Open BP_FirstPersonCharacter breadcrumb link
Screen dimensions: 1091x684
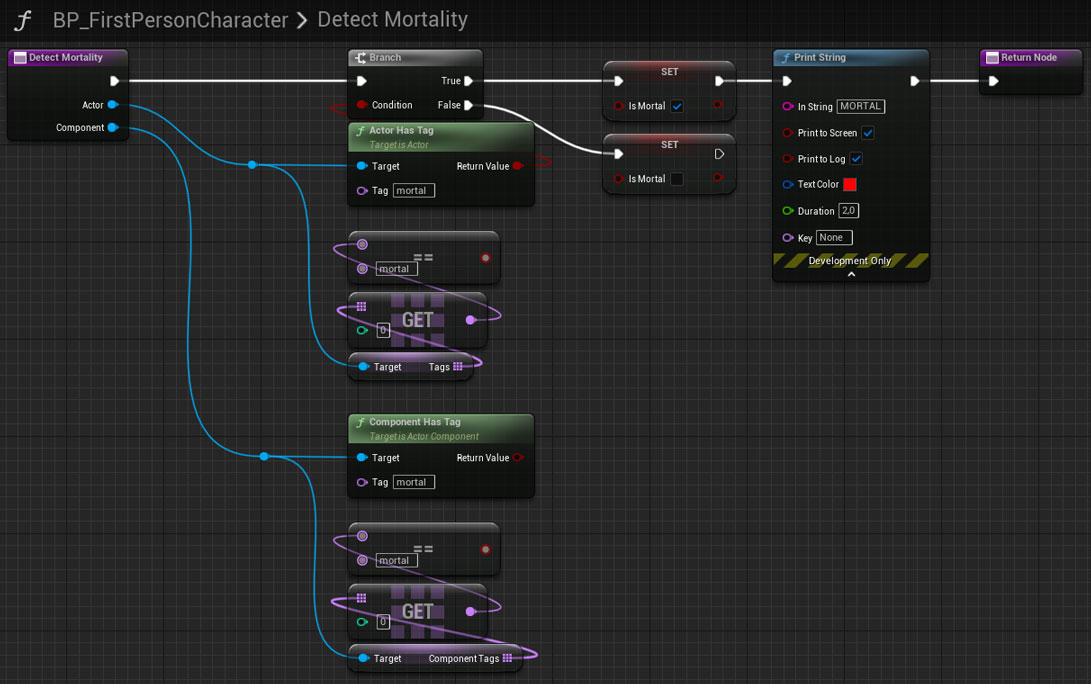click(x=170, y=20)
